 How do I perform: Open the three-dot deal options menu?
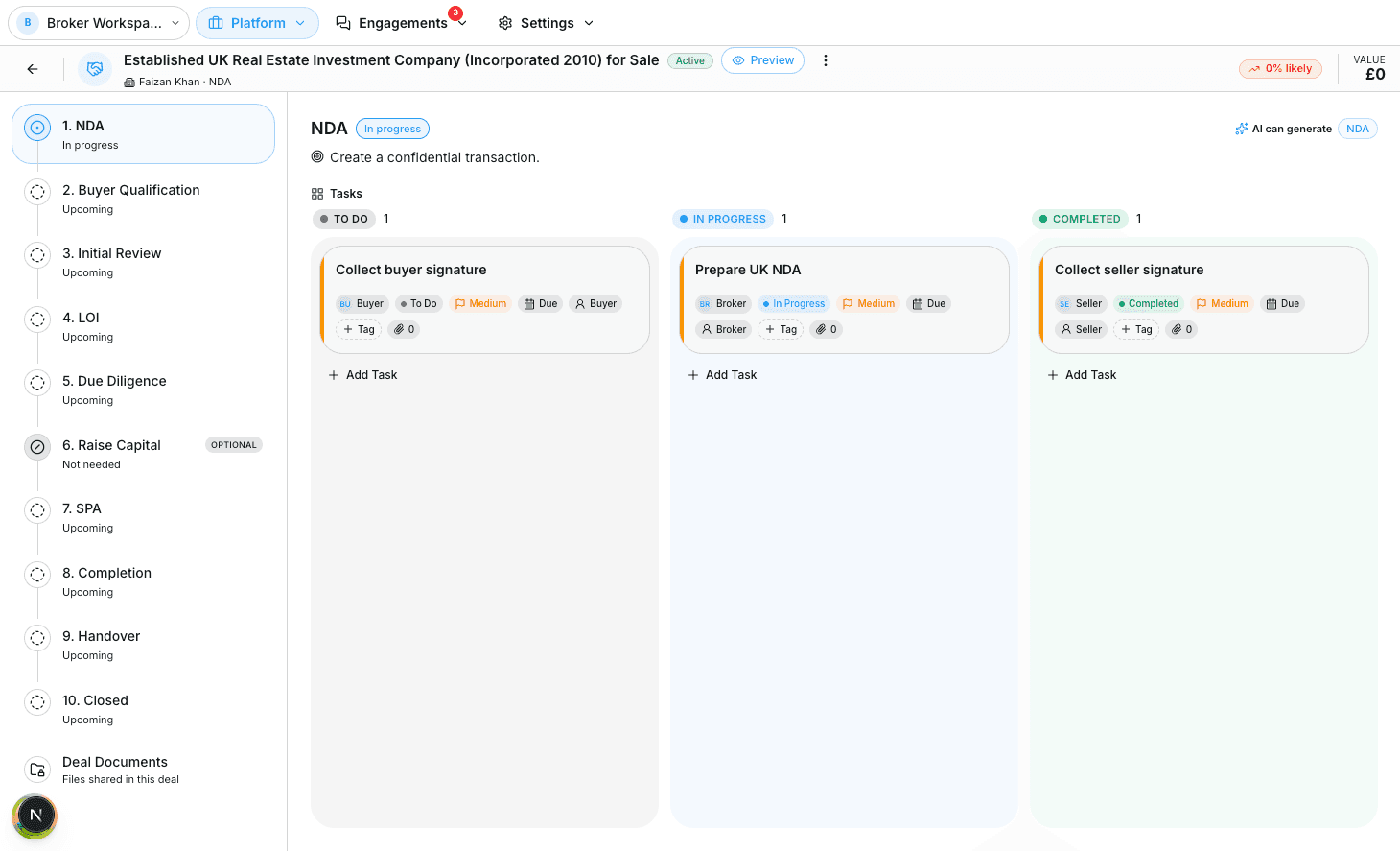[x=825, y=60]
